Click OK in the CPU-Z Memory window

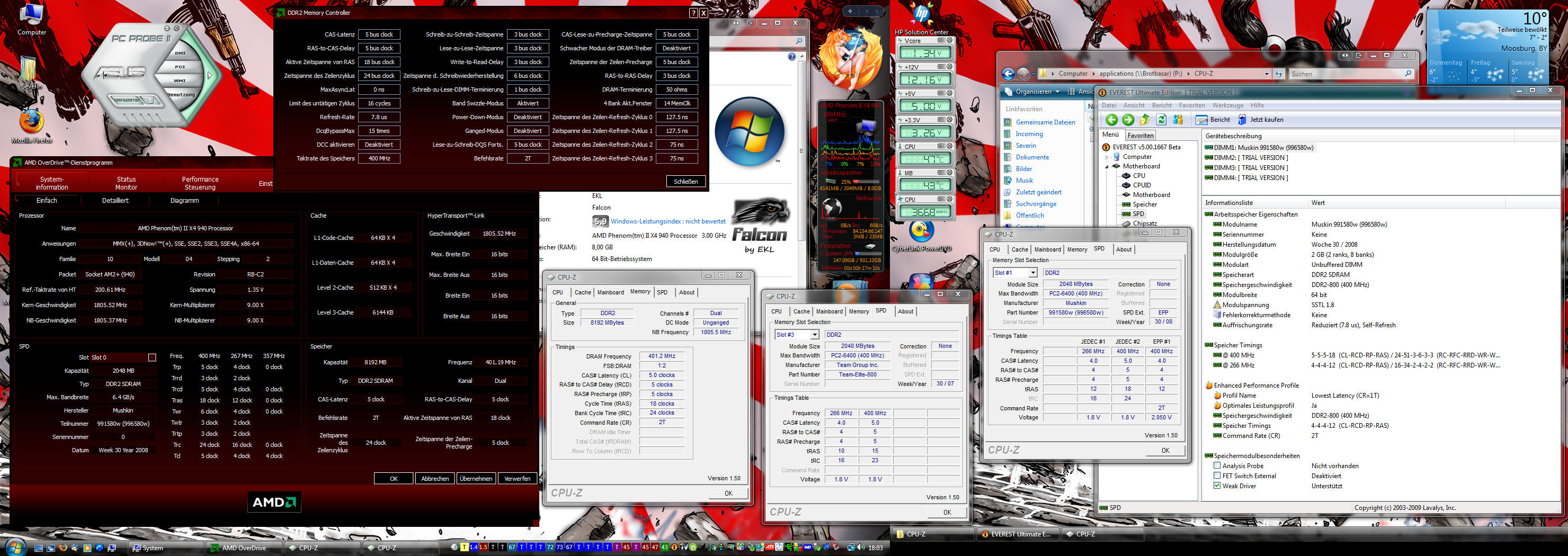[x=728, y=494]
